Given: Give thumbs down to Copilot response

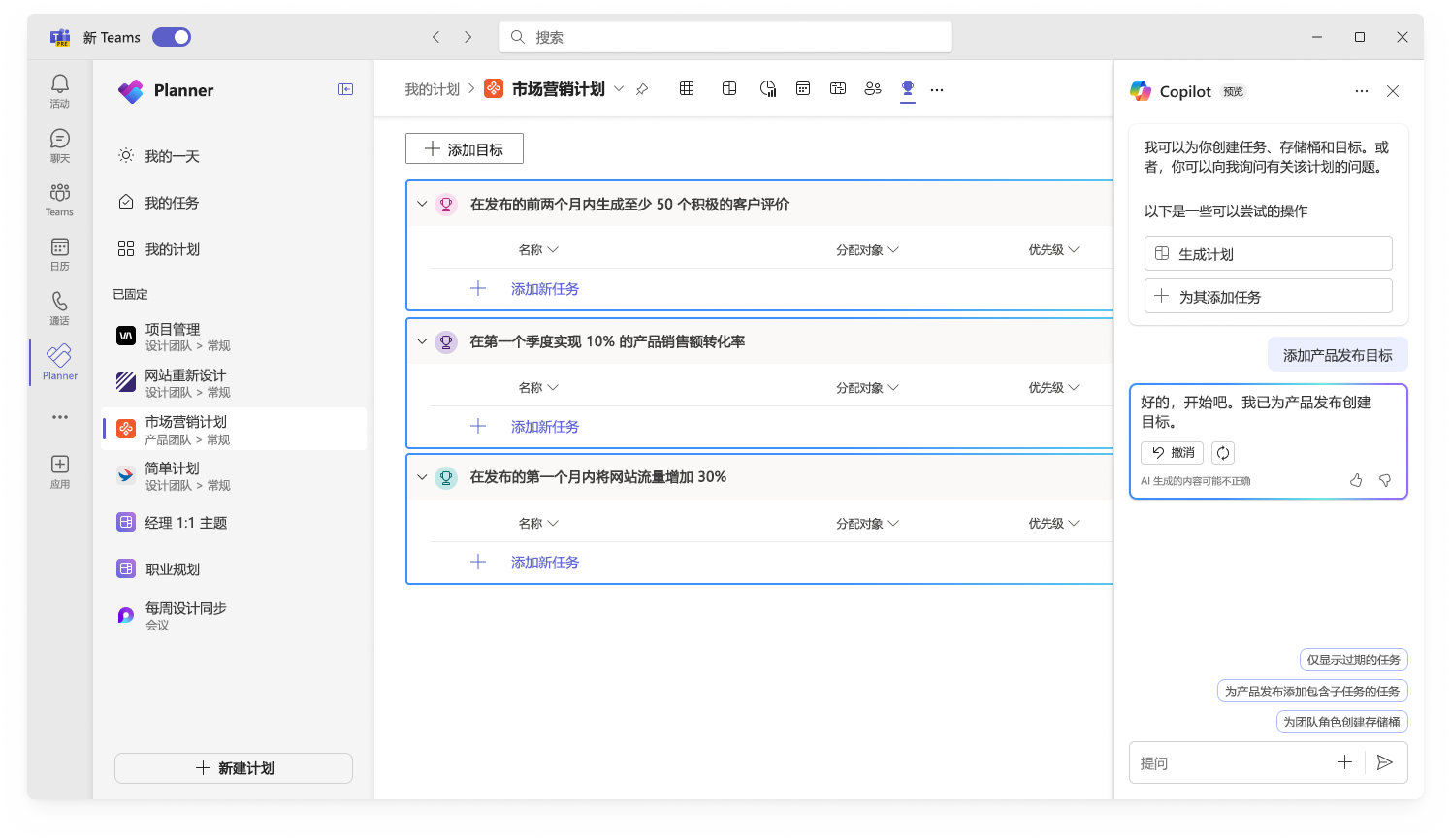Looking at the screenshot, I should pyautogui.click(x=1385, y=480).
